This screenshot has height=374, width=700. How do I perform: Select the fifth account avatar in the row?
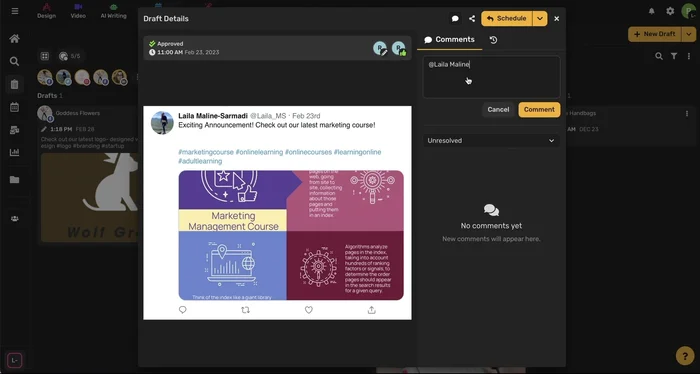(120, 77)
